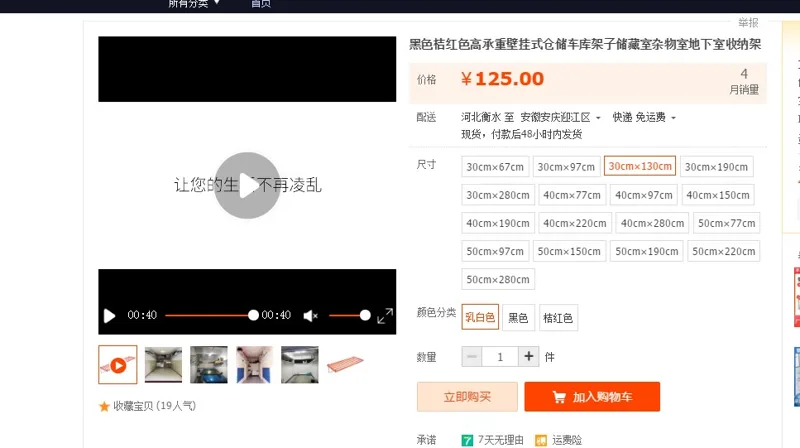Mute the video using the speaker icon

[x=310, y=316]
